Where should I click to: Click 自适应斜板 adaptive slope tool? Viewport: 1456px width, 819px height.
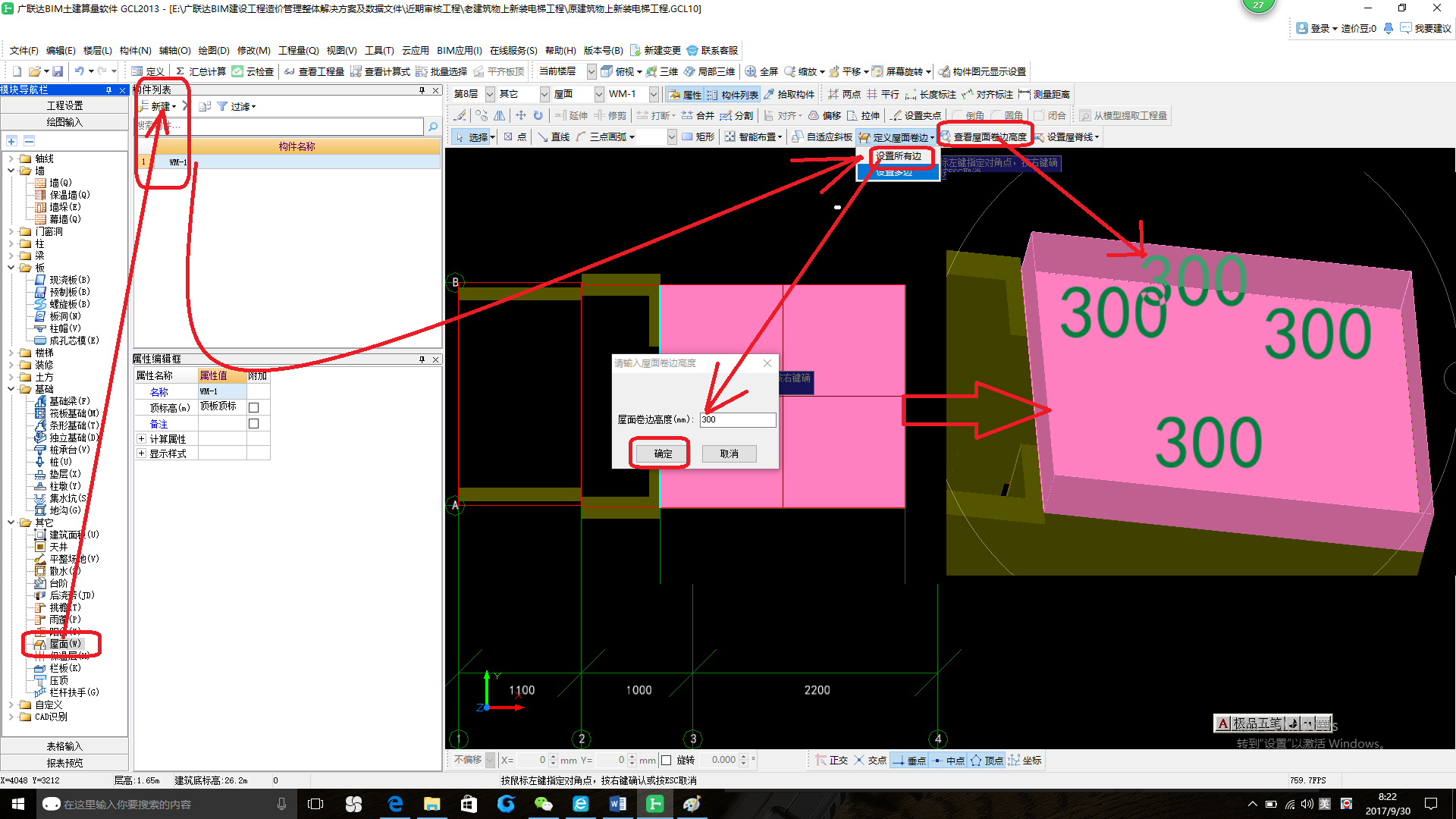pos(822,136)
